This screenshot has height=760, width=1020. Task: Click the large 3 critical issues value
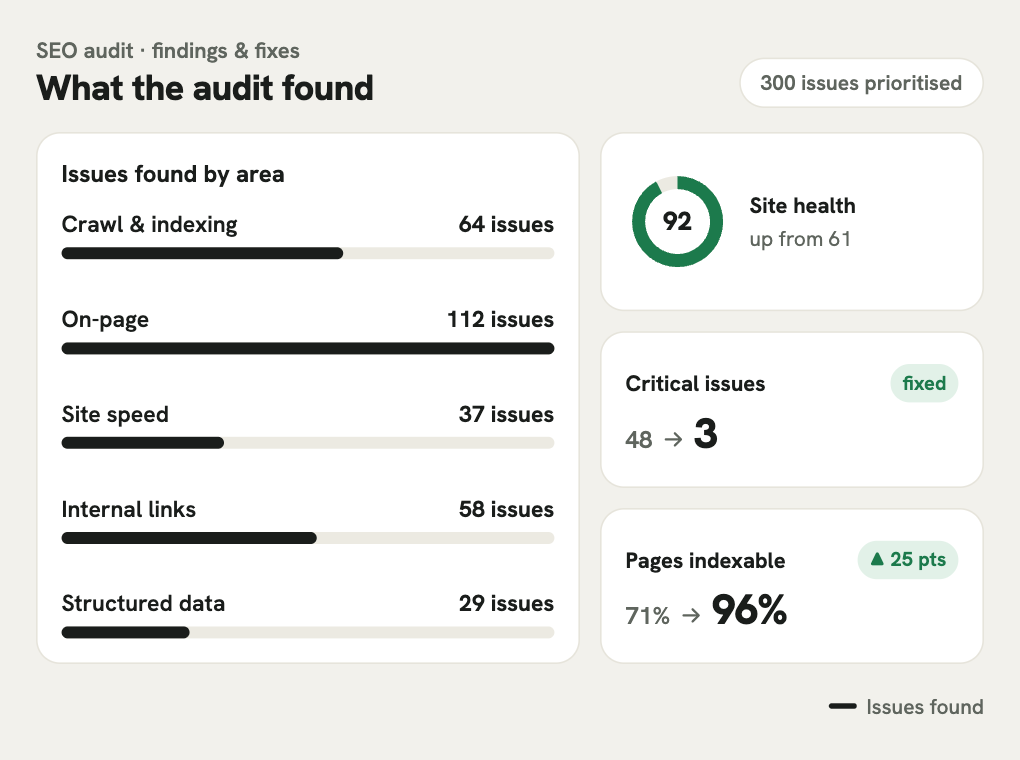click(706, 433)
